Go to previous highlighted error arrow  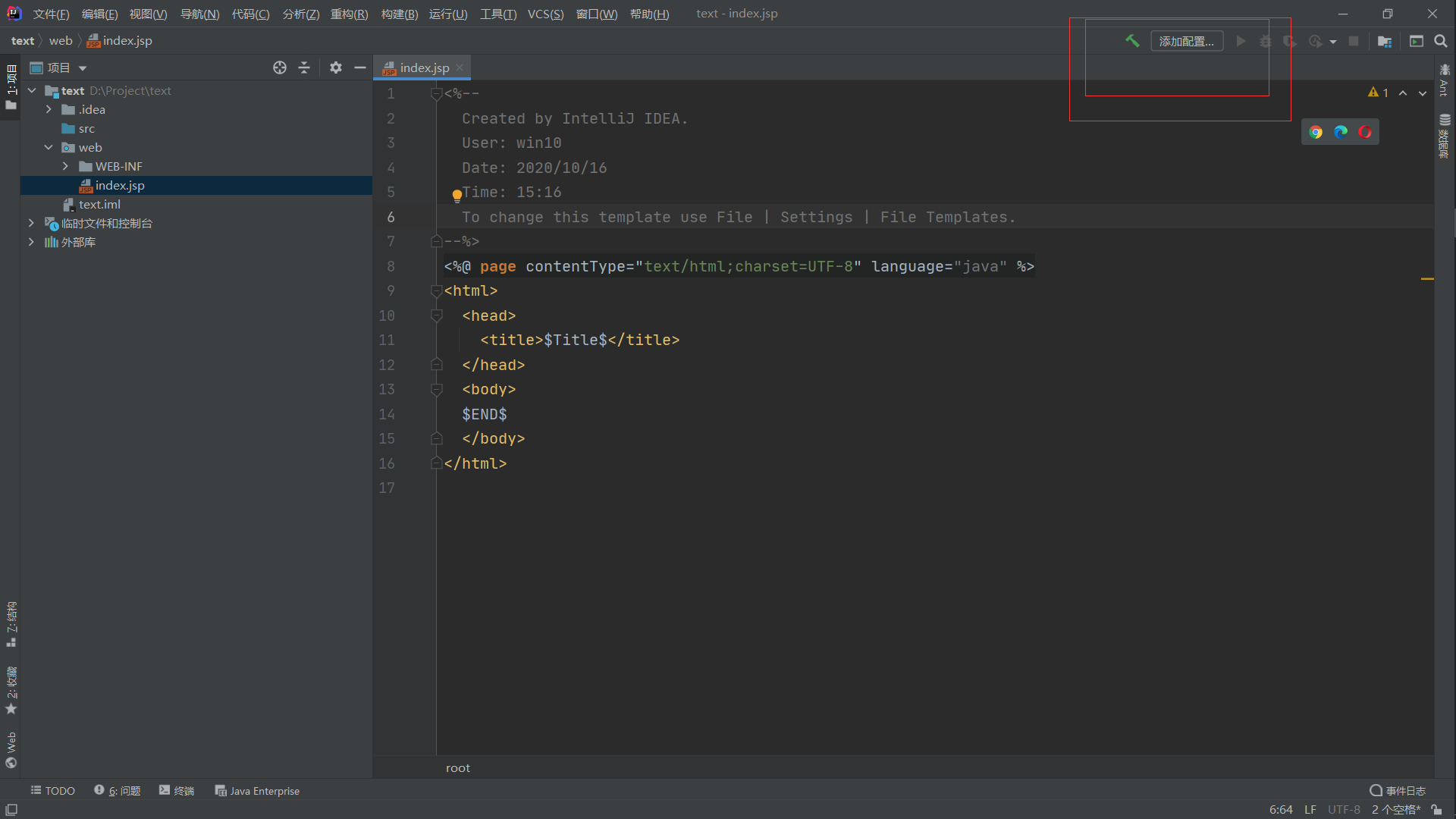1403,93
